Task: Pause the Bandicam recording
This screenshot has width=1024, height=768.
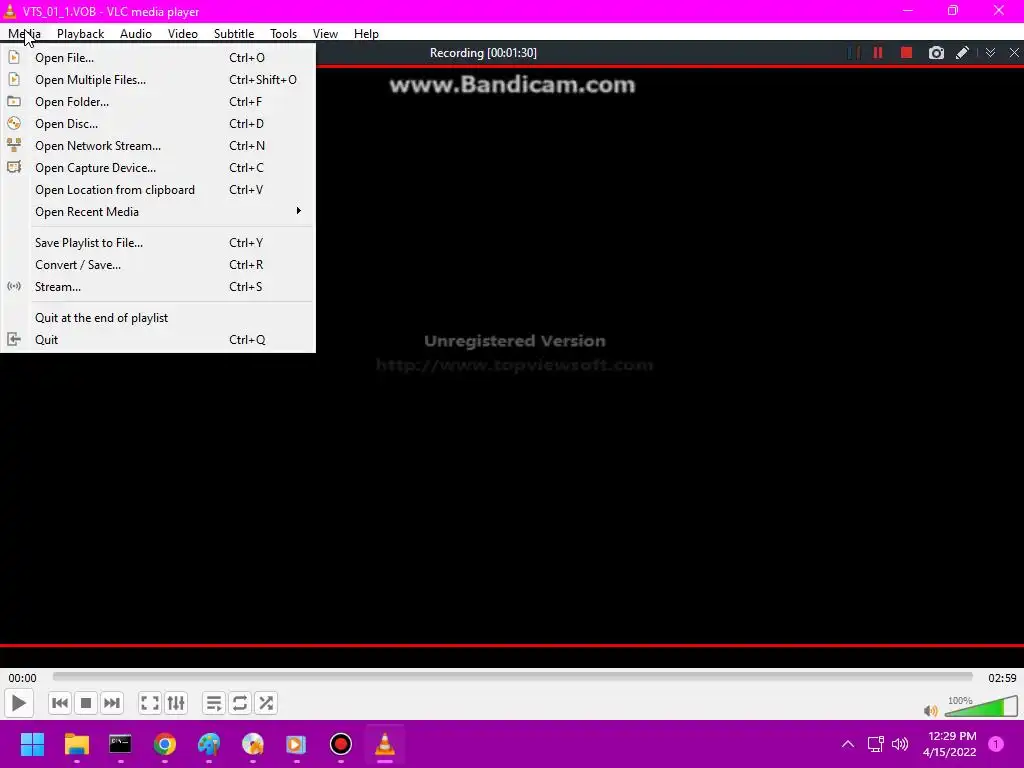Action: coord(878,53)
